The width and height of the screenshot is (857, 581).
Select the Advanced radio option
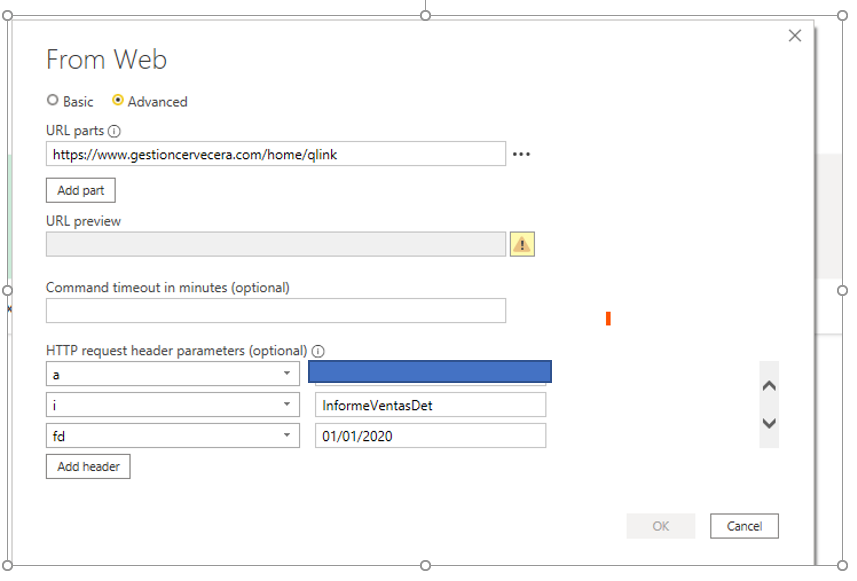click(x=118, y=101)
